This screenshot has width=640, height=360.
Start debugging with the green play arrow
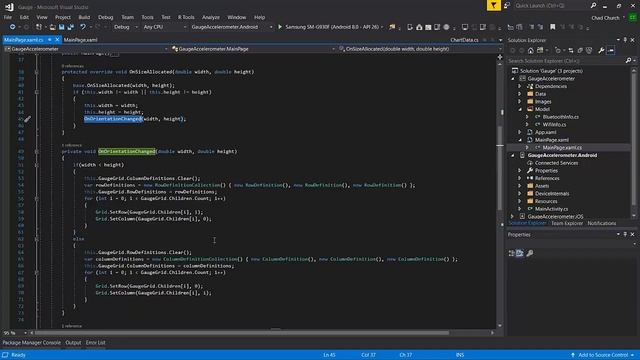coord(280,27)
